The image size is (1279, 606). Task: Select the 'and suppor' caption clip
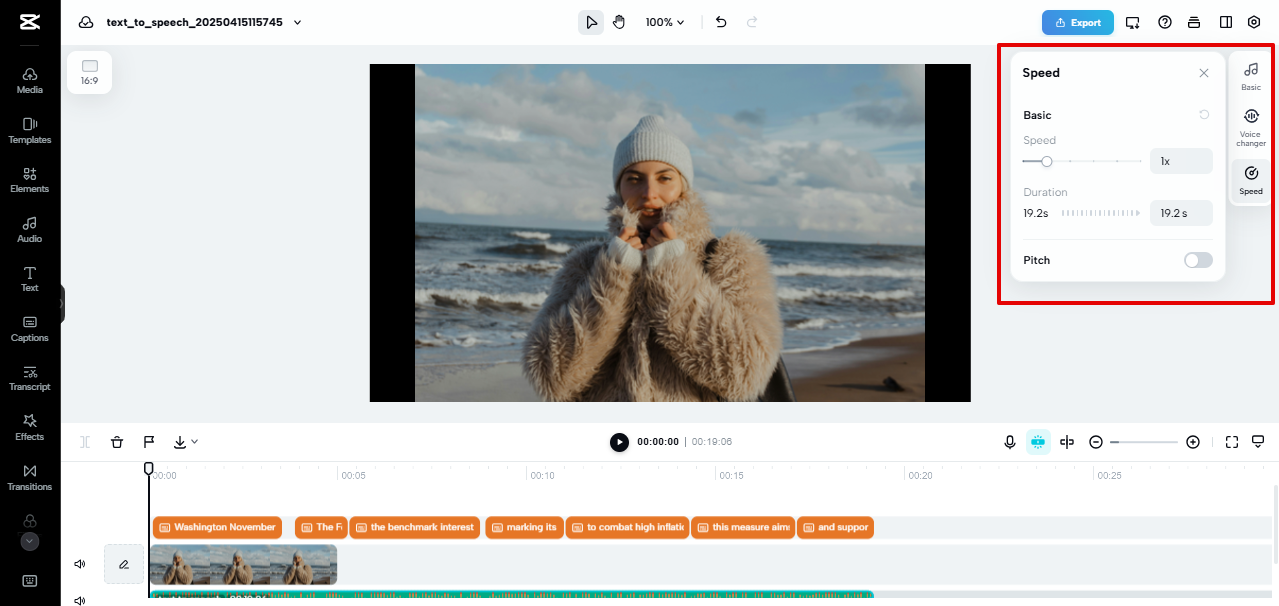(x=835, y=527)
